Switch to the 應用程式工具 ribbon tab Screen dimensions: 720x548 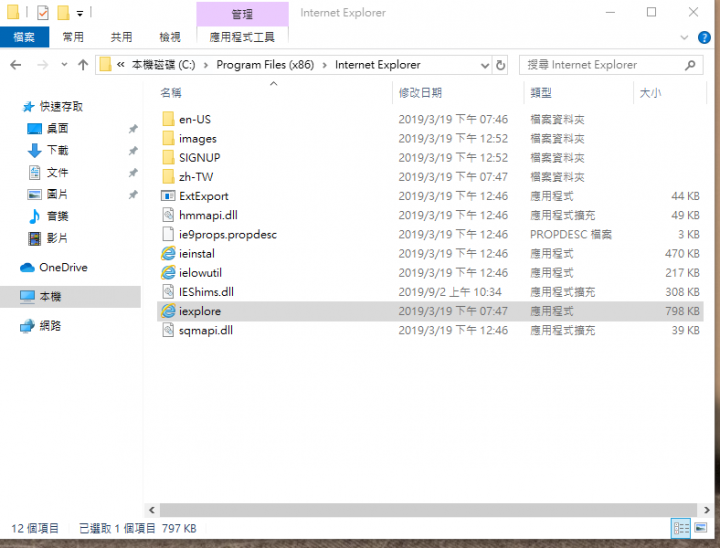pyautogui.click(x=242, y=37)
